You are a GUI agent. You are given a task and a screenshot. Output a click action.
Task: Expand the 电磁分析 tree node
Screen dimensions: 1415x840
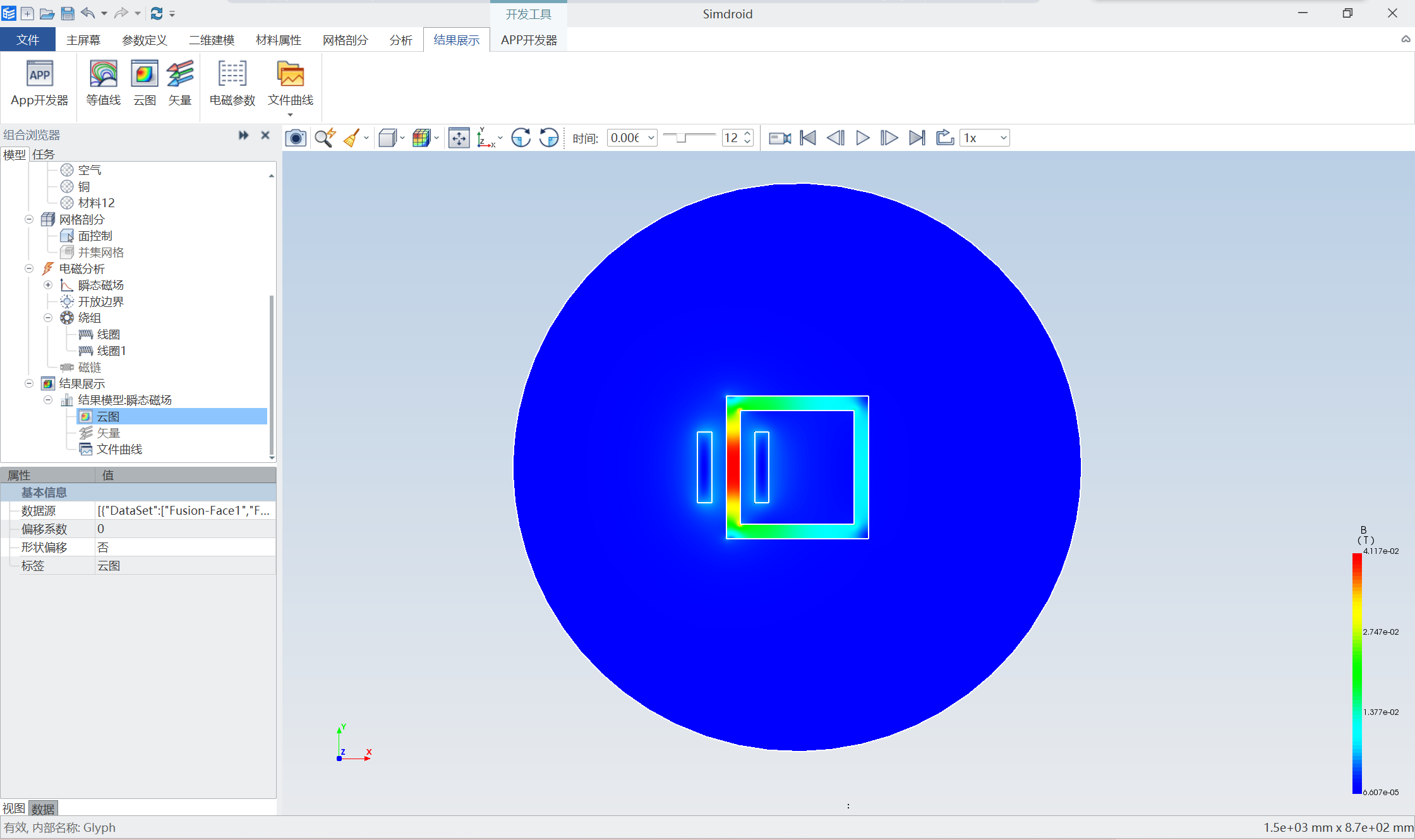coord(28,268)
